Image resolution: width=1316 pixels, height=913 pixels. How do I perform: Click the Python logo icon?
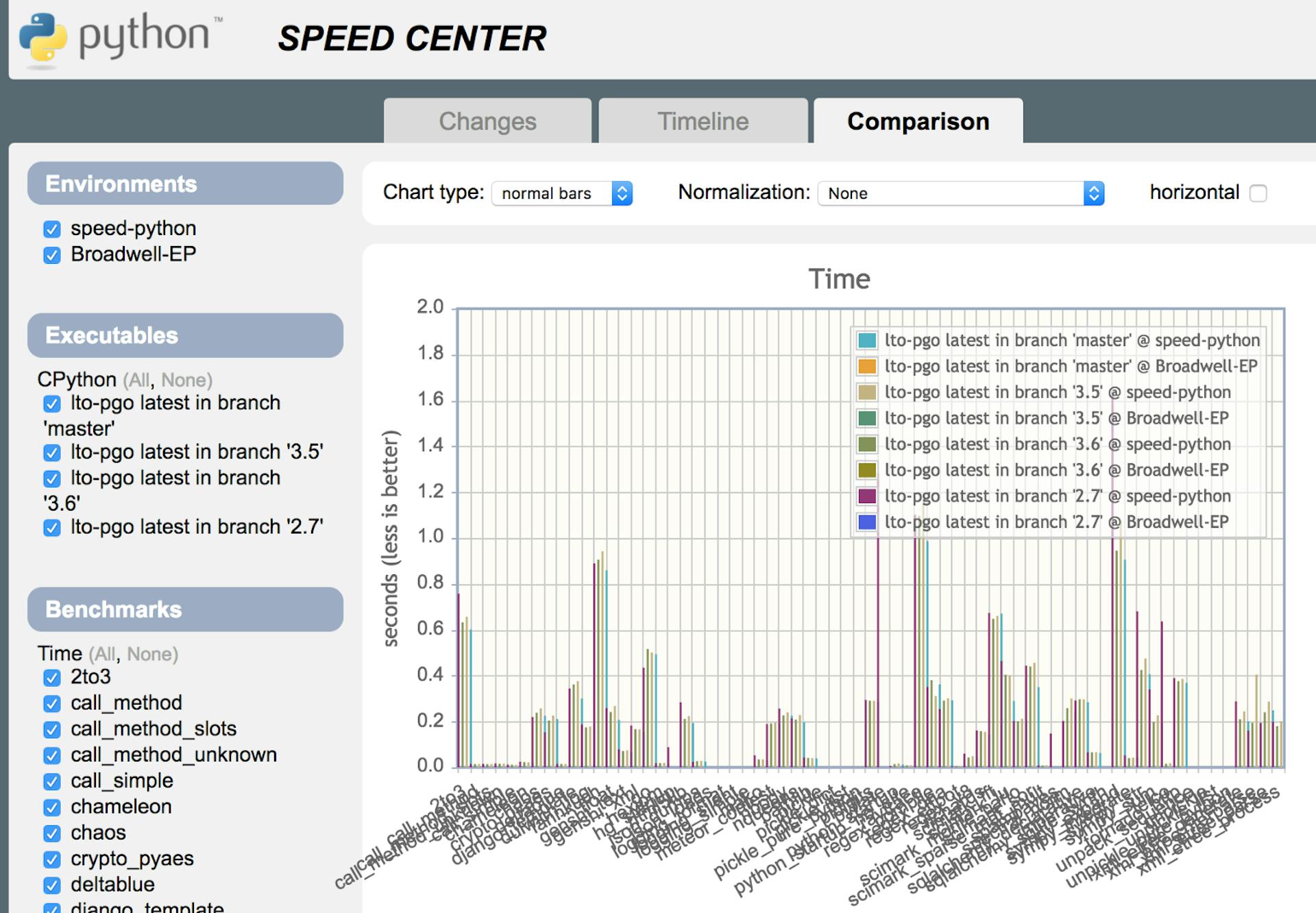click(42, 38)
